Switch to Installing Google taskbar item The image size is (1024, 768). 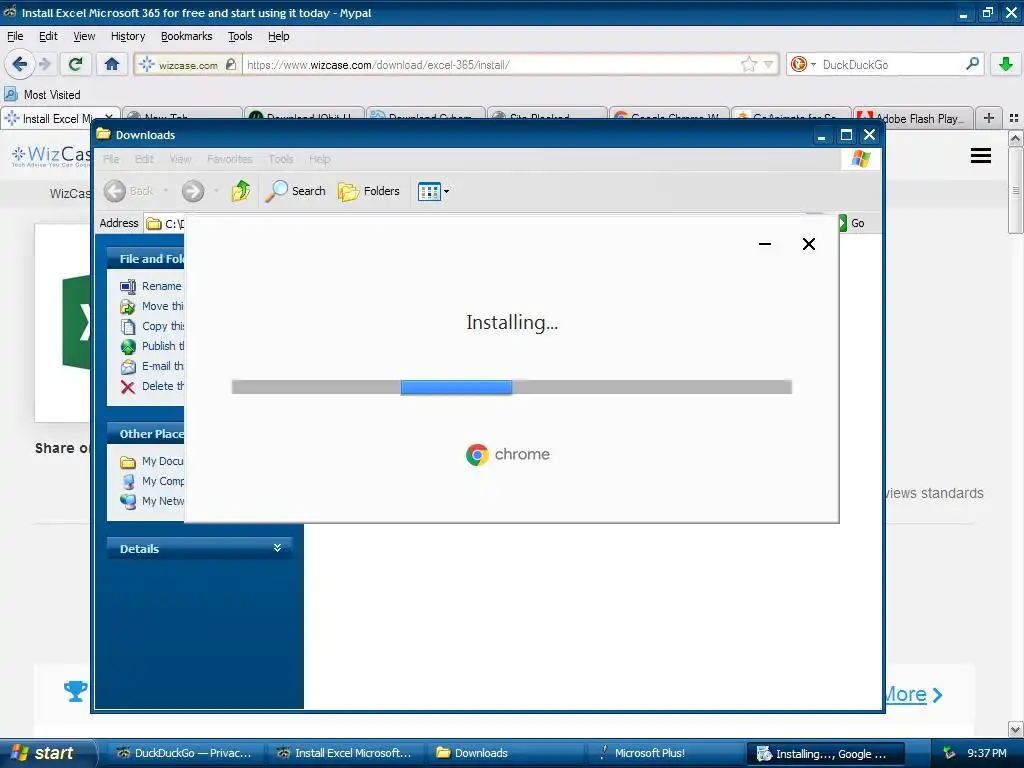(825, 754)
